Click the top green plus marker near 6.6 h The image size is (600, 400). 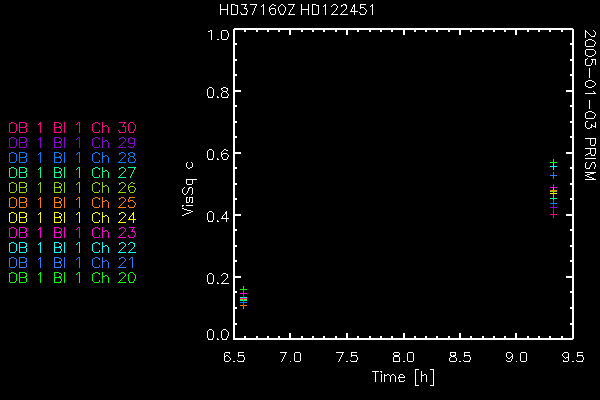pyautogui.click(x=243, y=289)
